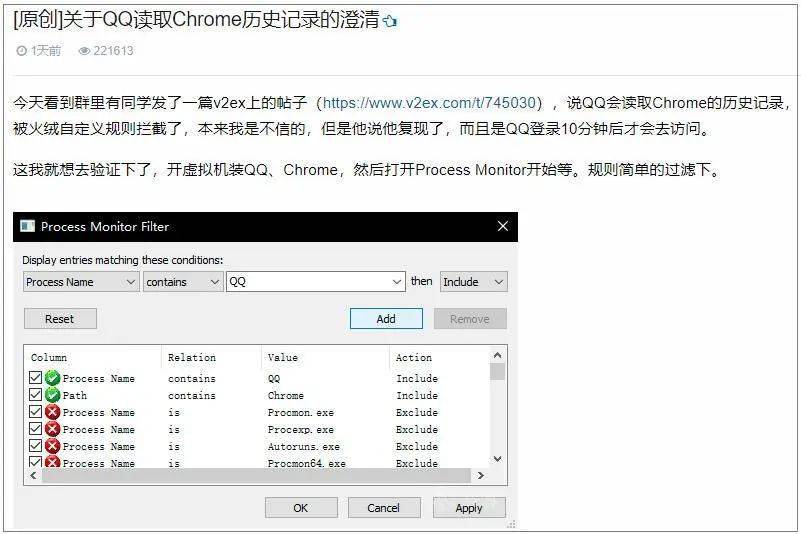Click the horizontal scrollbar track in filter list
The height and width of the screenshot is (534, 801).
(x=255, y=476)
